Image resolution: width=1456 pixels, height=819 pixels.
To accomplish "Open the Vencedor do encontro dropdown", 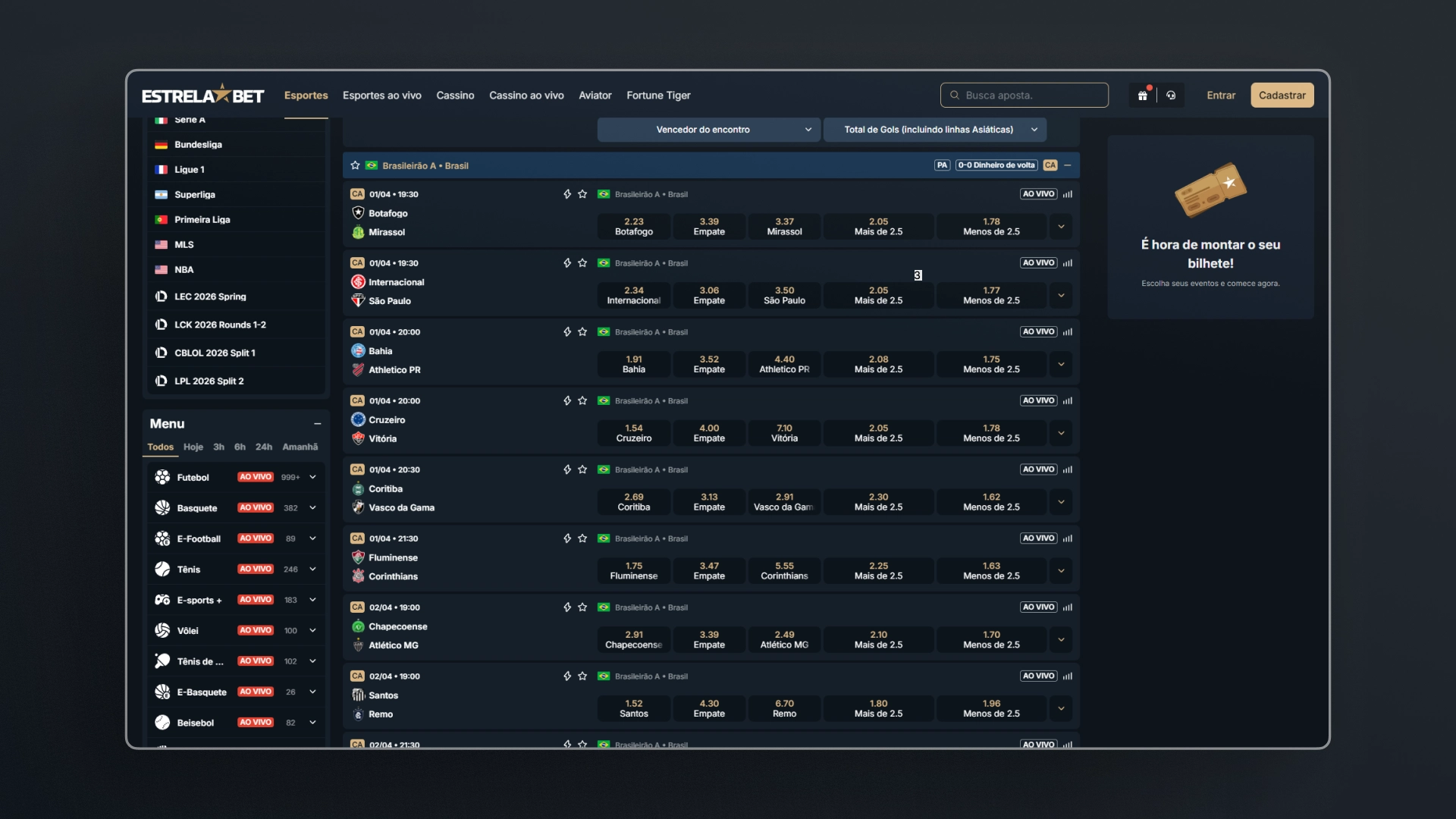I will (709, 130).
